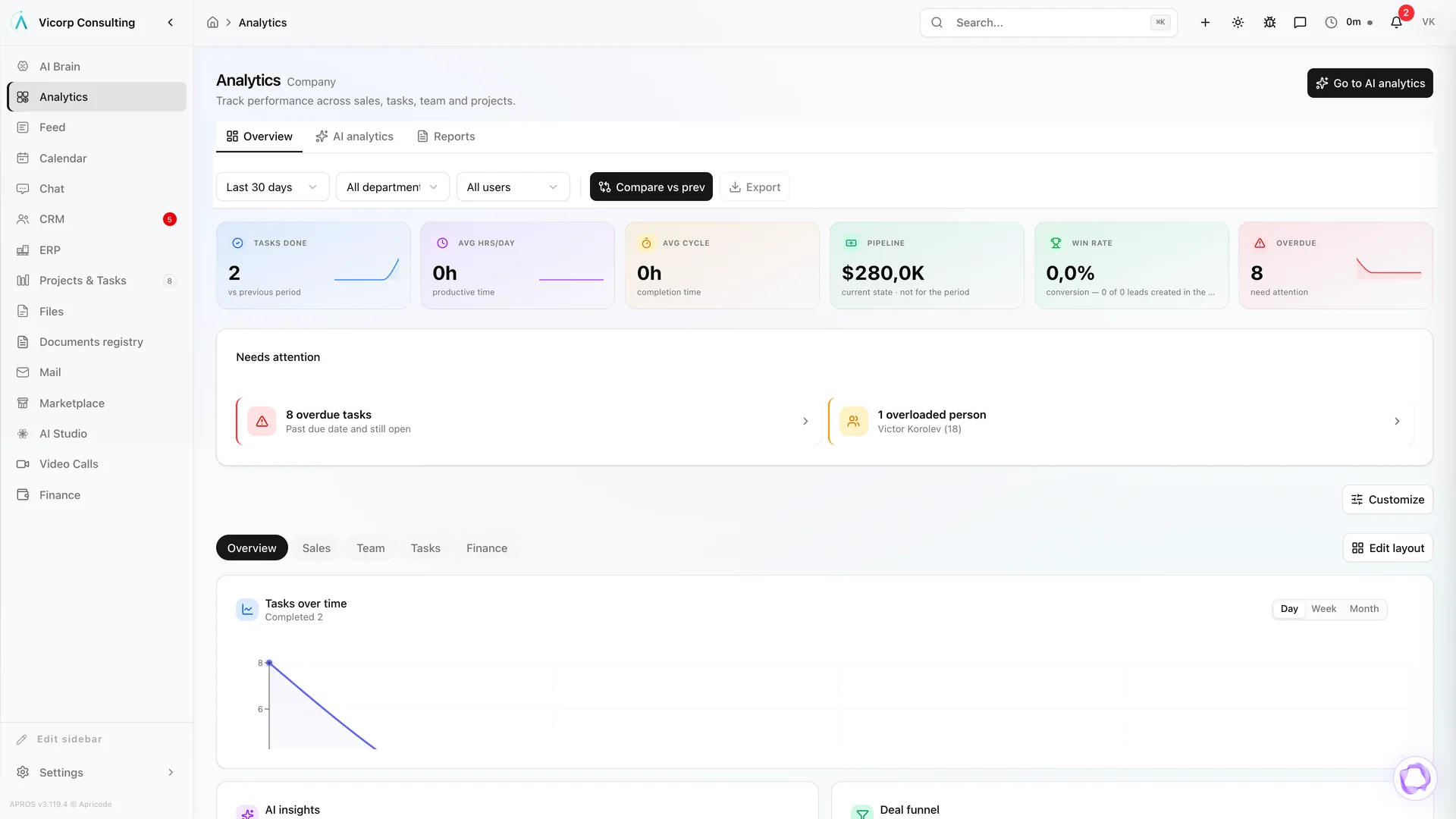1456x819 pixels.
Task: Open the Feed sidebar item
Action: [x=96, y=127]
